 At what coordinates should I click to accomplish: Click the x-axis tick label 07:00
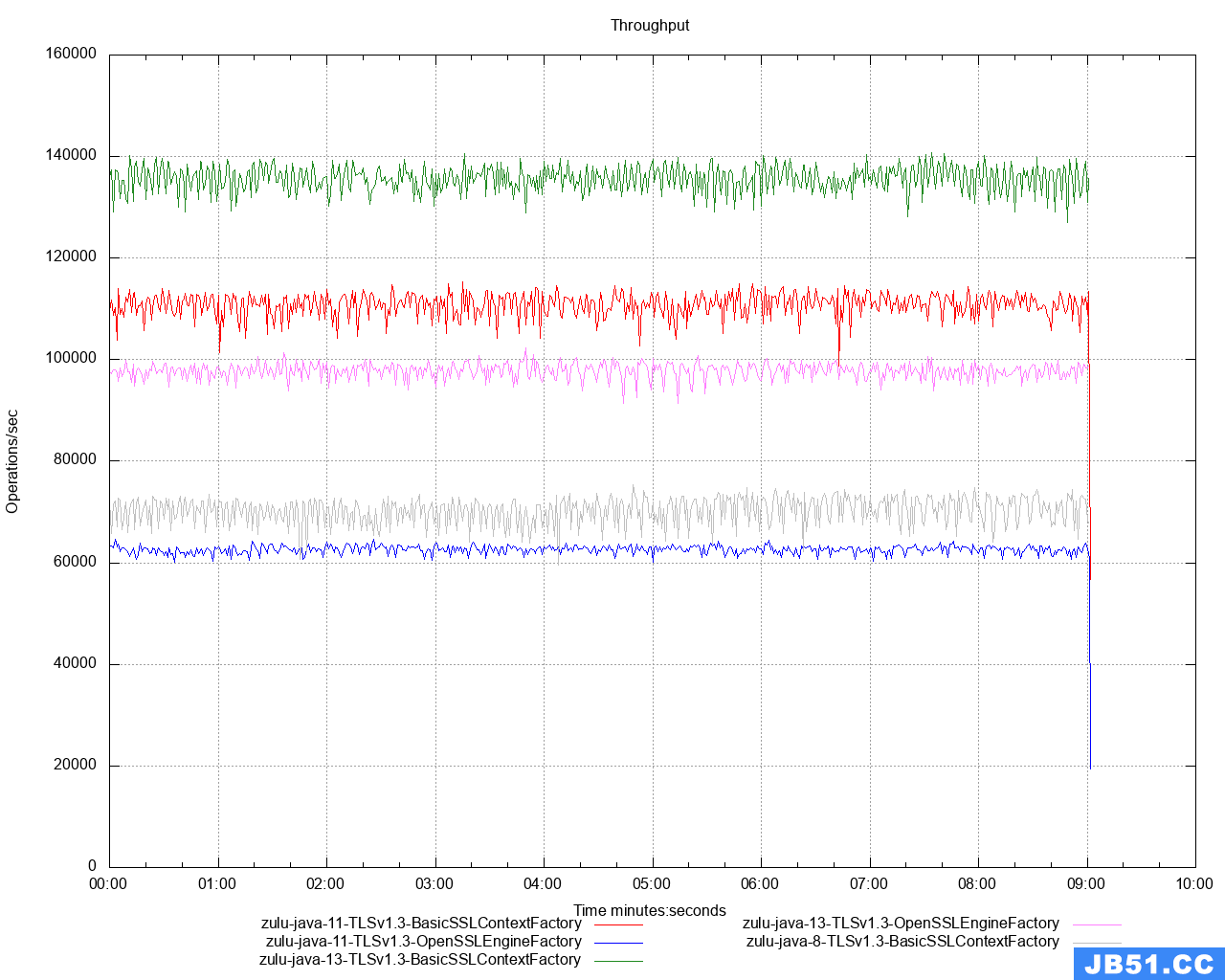[869, 884]
